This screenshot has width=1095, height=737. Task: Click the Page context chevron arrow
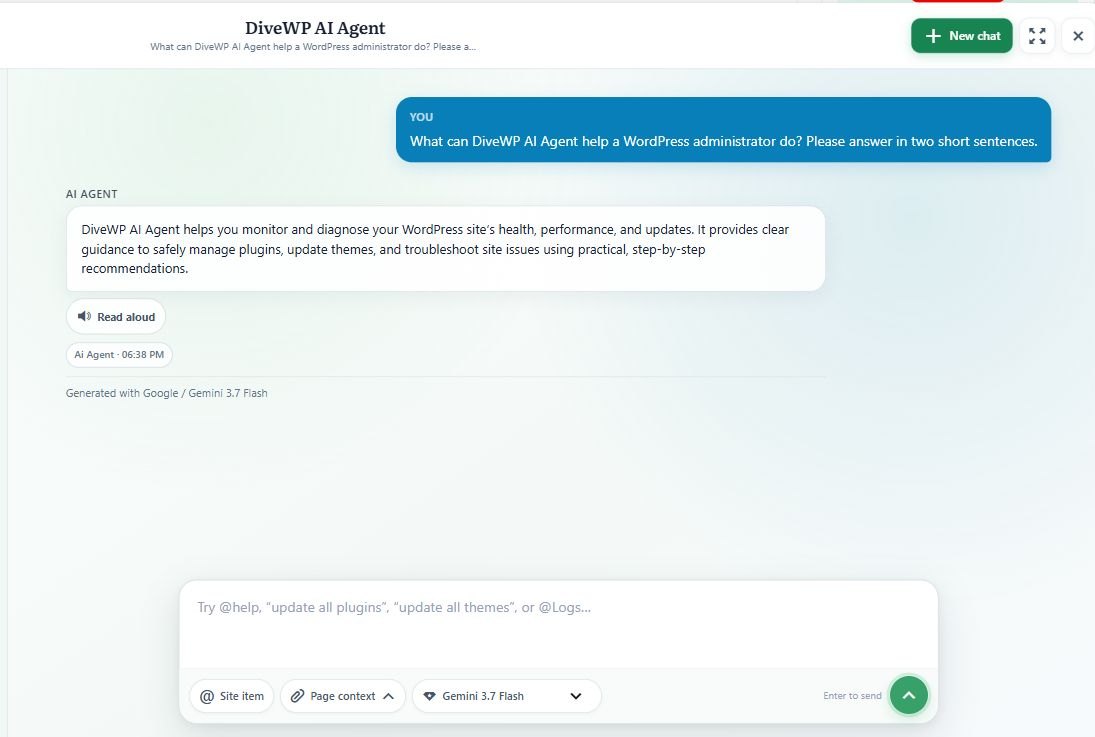(388, 696)
